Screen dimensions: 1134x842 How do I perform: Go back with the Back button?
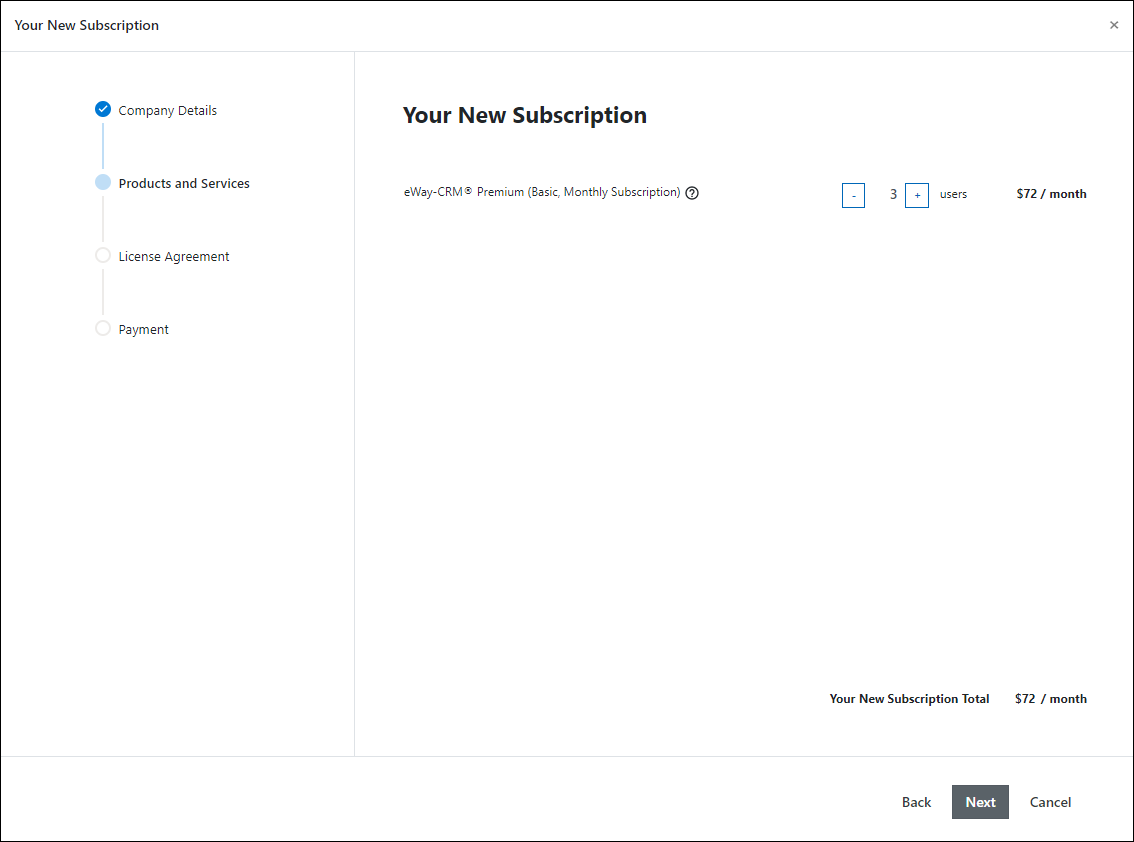tap(916, 802)
